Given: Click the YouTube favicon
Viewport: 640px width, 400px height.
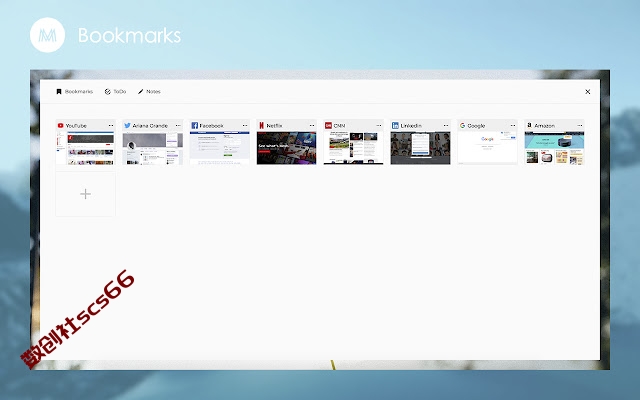Looking at the screenshot, I should (x=60, y=125).
